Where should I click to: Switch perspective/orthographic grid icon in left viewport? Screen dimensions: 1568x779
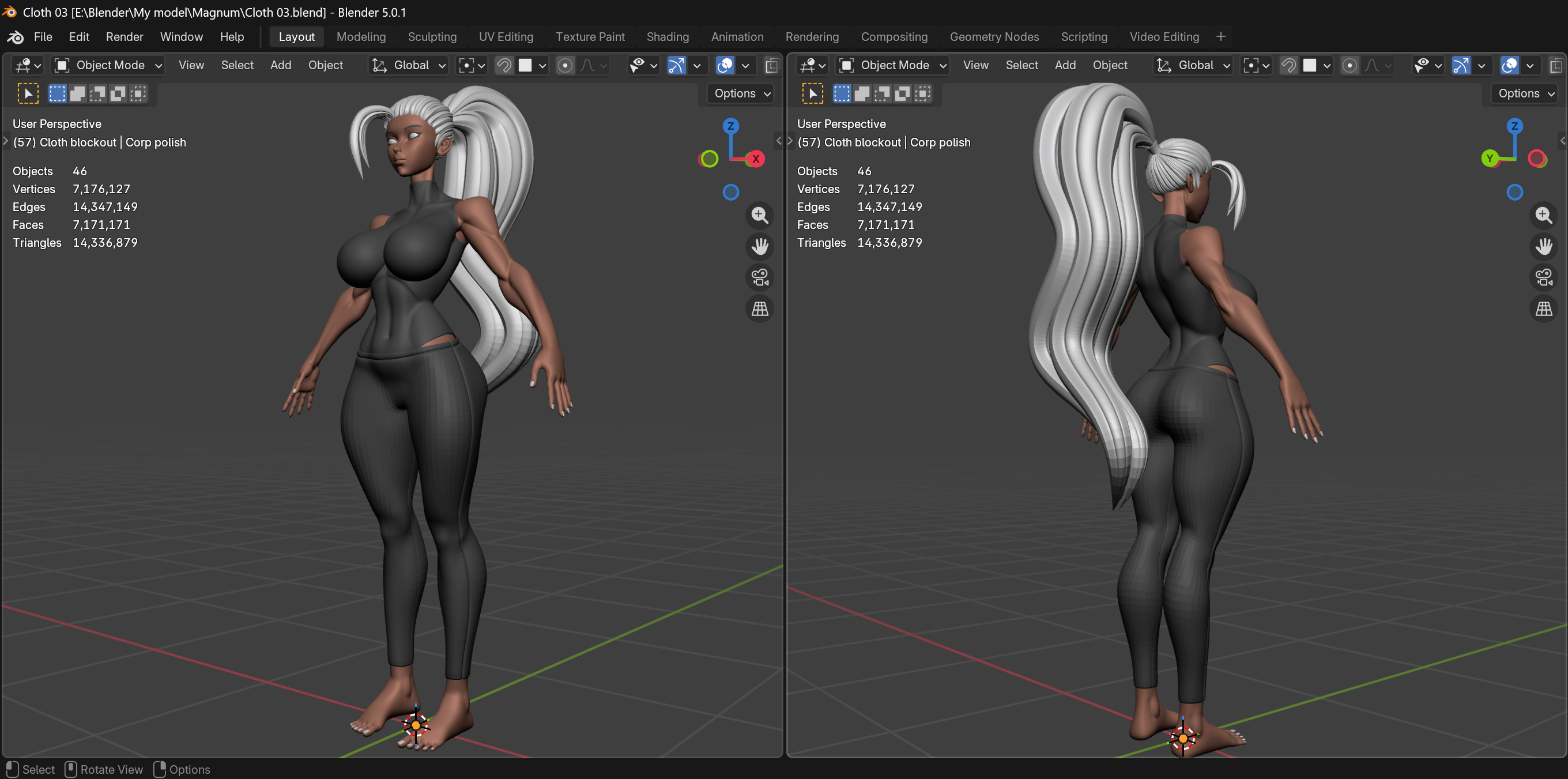759,309
